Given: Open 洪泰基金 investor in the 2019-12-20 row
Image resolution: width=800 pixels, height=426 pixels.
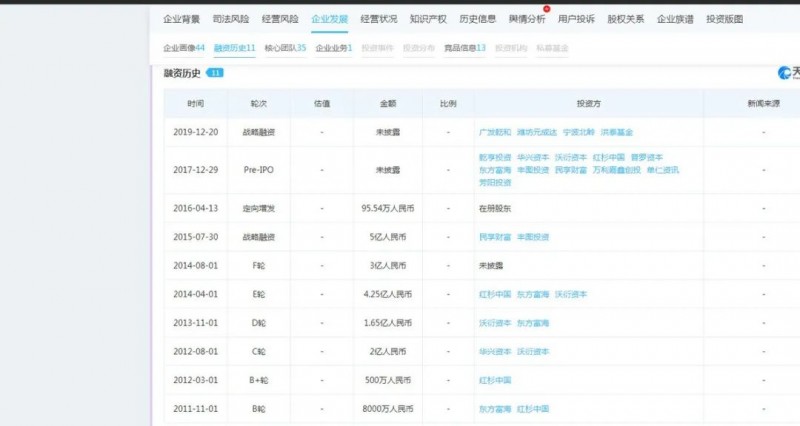Looking at the screenshot, I should tap(617, 132).
